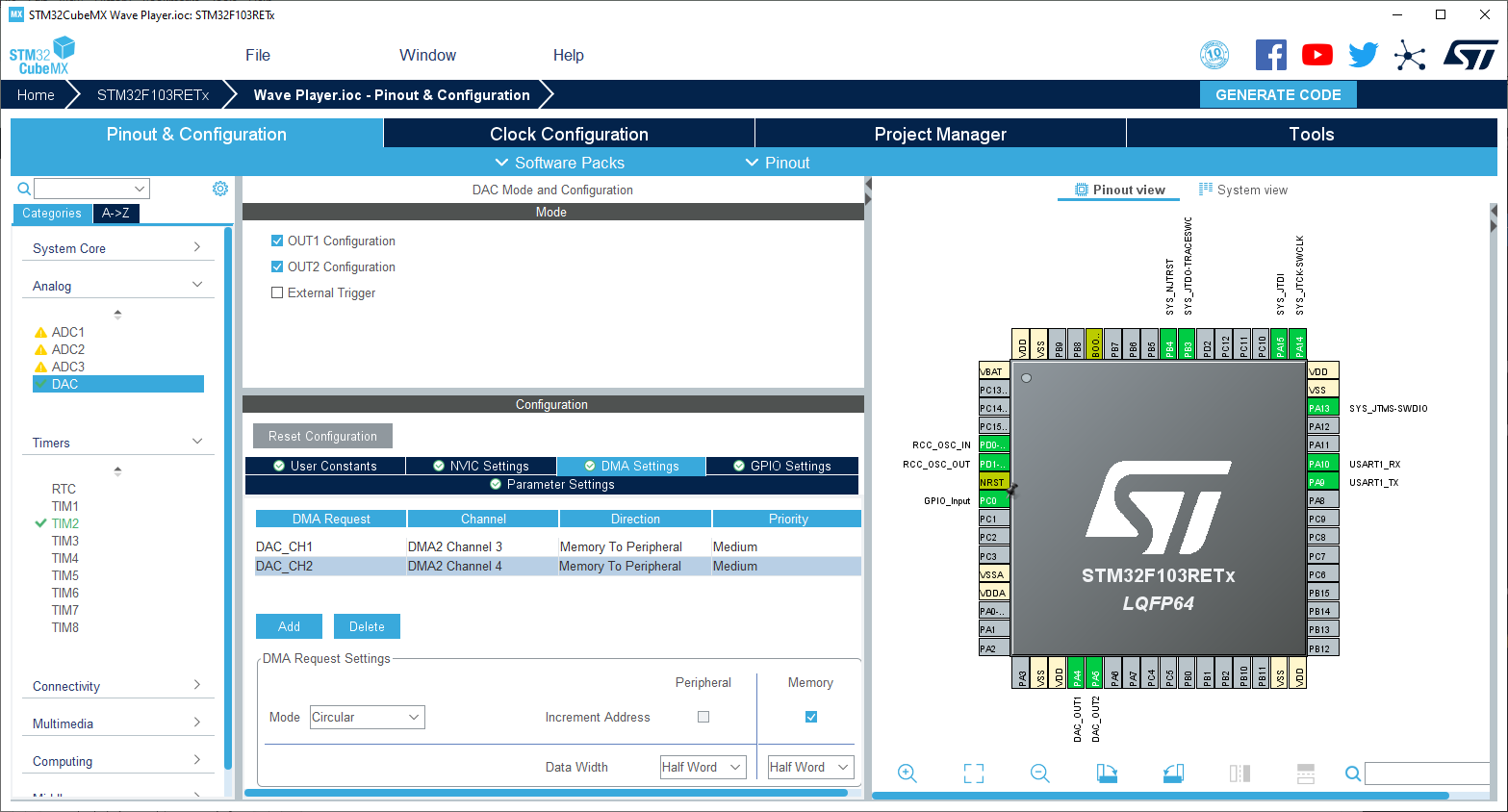Click GENERATE CODE button
1508x812 pixels.
1278,94
